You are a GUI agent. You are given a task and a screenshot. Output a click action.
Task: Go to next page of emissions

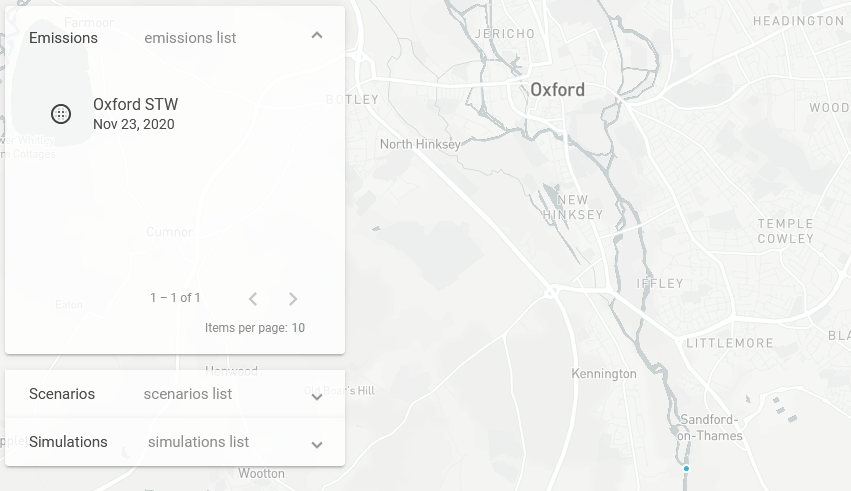293,299
